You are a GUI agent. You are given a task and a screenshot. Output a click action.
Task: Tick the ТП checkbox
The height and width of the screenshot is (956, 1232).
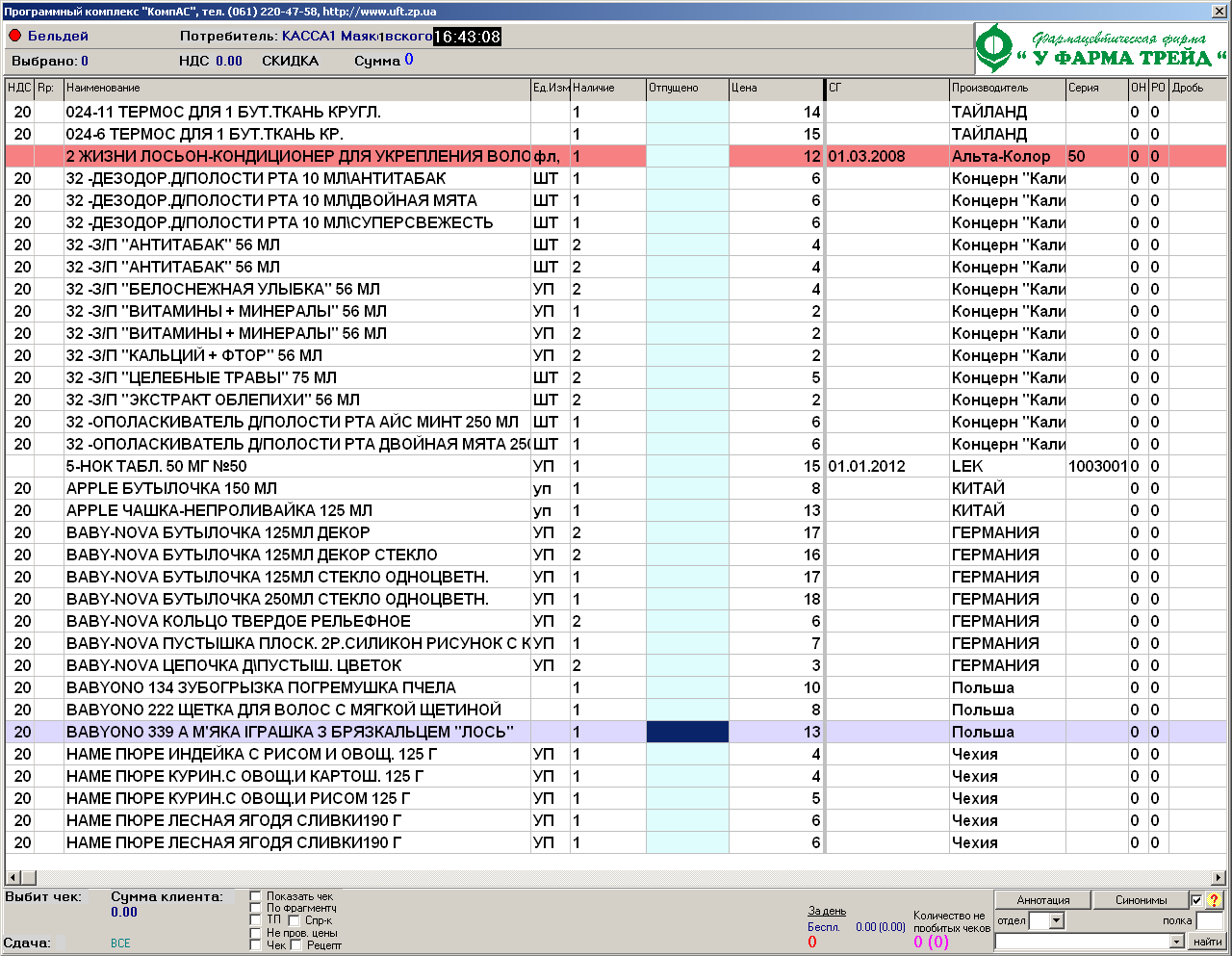255,920
